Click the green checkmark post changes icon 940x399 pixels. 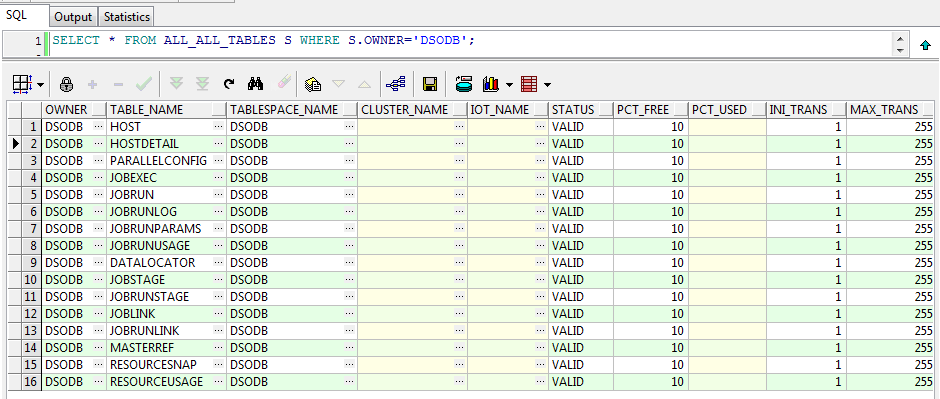(144, 84)
